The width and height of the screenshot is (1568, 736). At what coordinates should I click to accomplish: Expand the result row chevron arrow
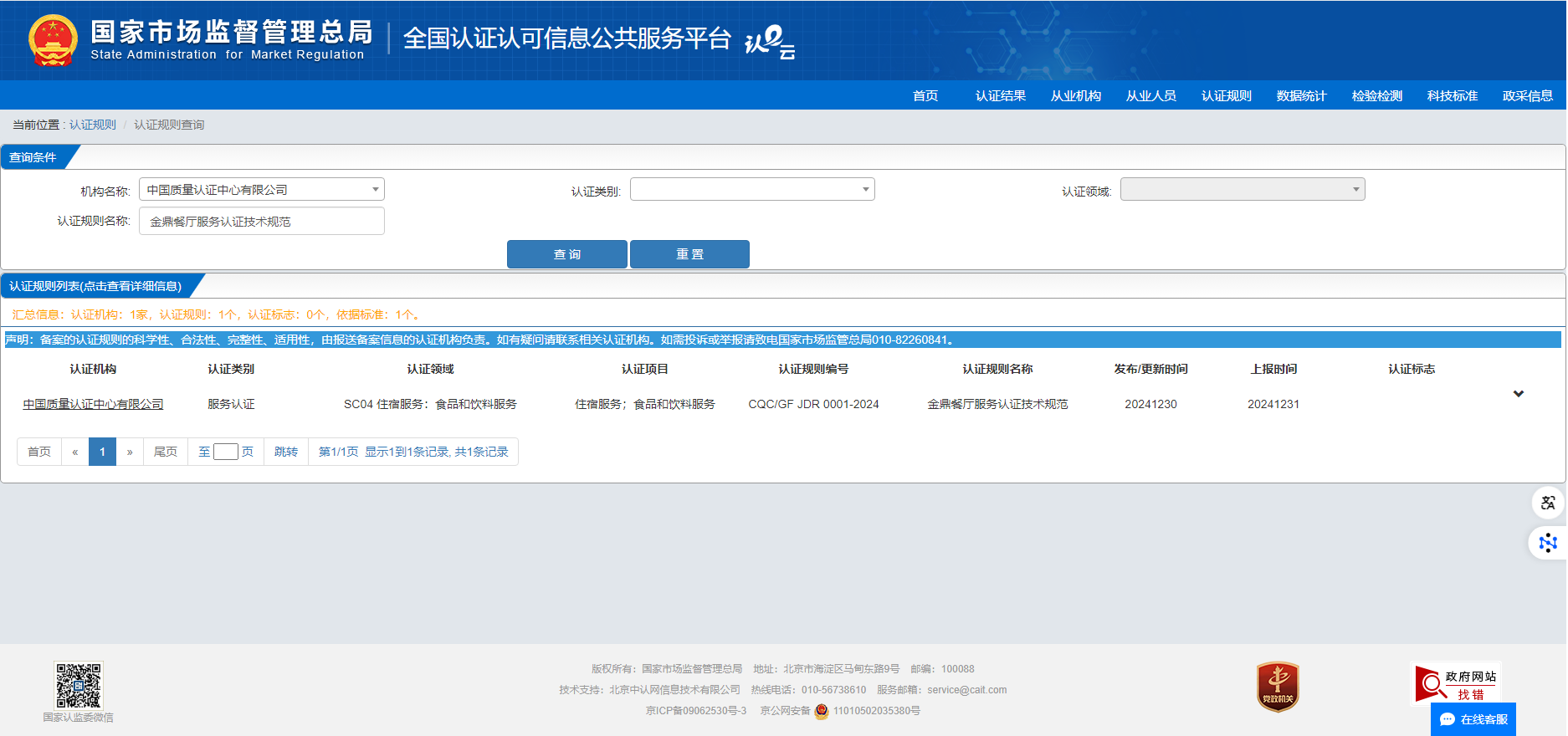pyautogui.click(x=1519, y=394)
